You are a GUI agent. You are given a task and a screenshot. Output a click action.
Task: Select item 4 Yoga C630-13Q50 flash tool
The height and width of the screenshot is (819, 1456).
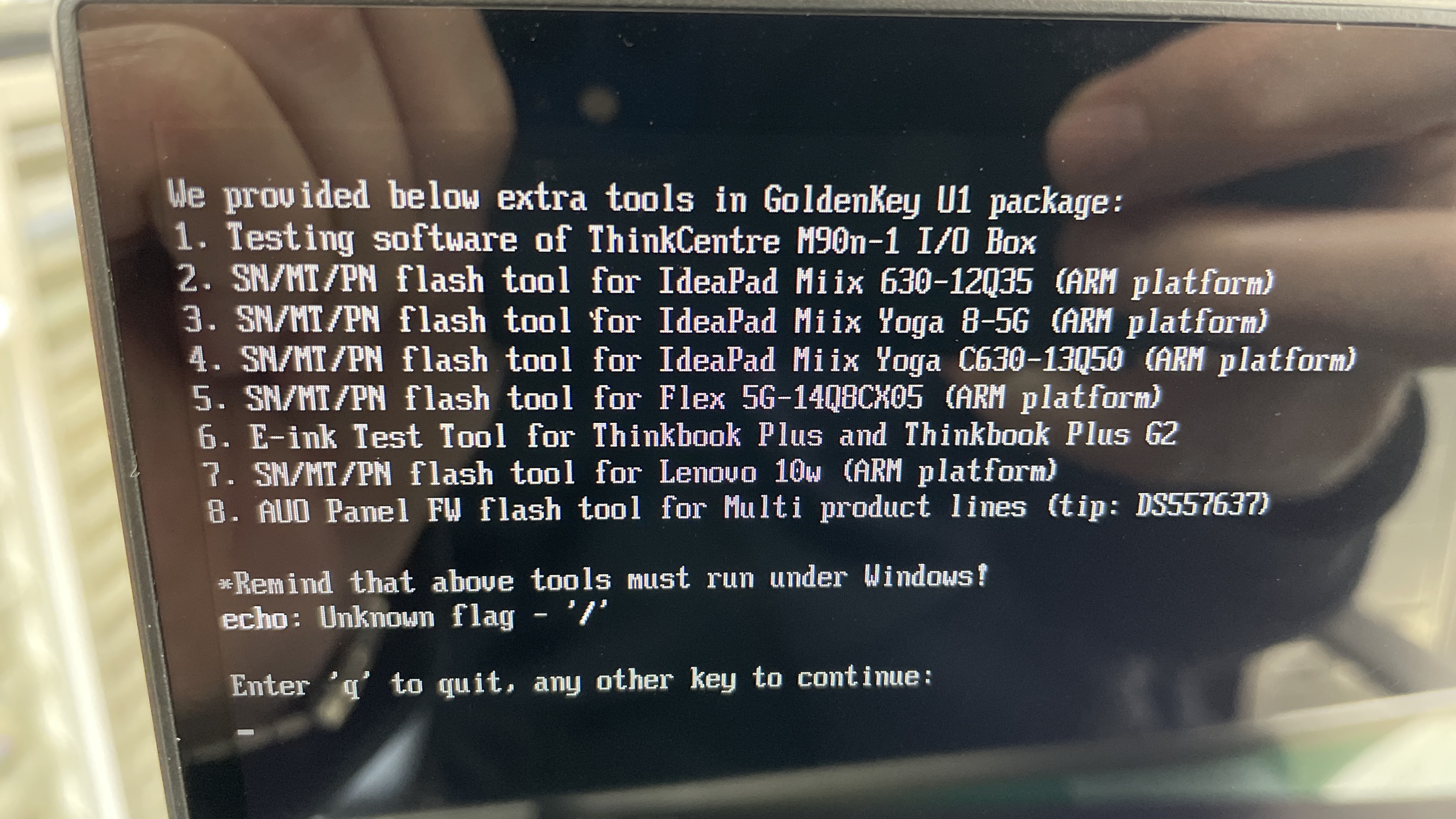tap(772, 360)
